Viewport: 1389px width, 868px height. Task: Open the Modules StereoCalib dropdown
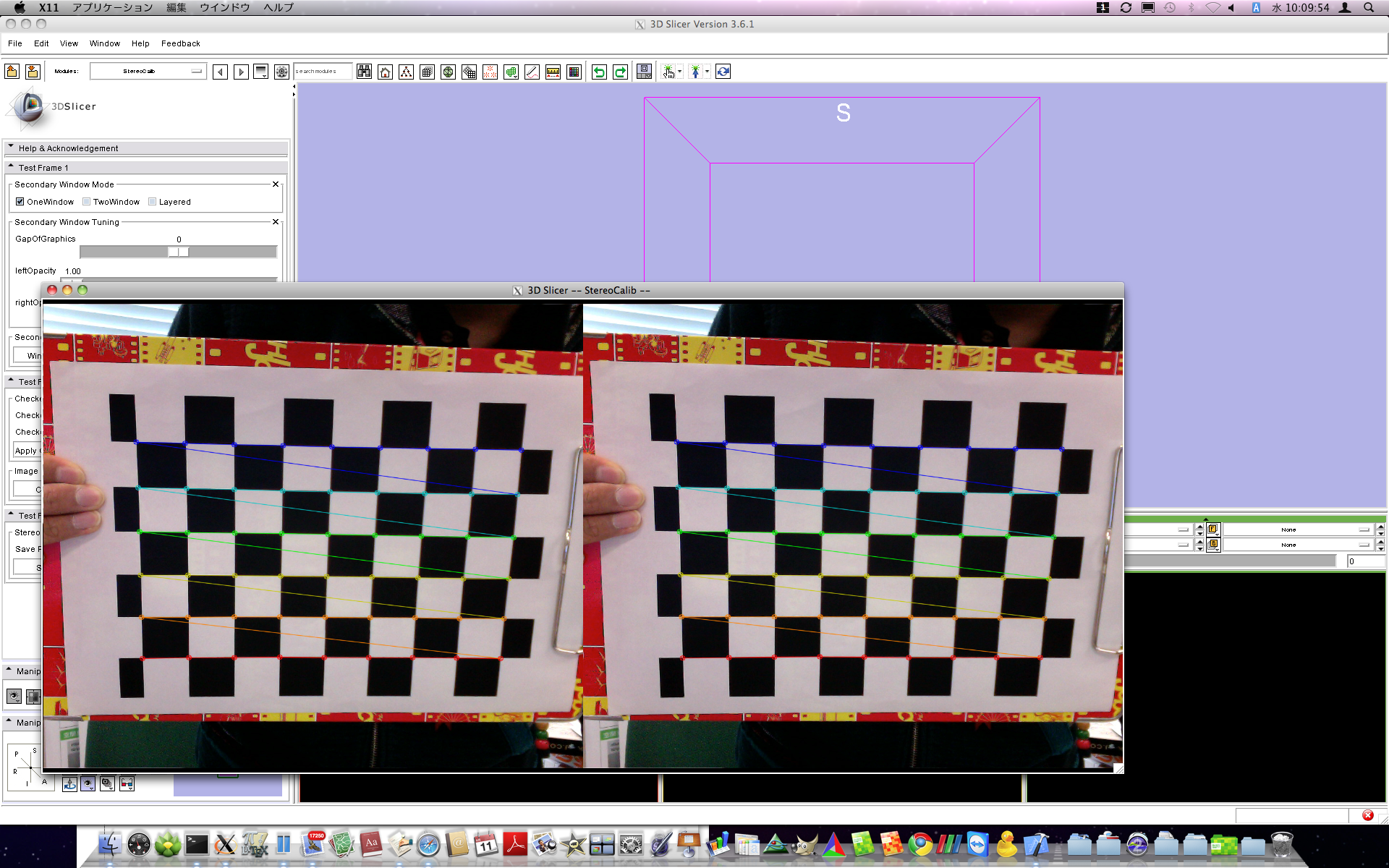(148, 71)
